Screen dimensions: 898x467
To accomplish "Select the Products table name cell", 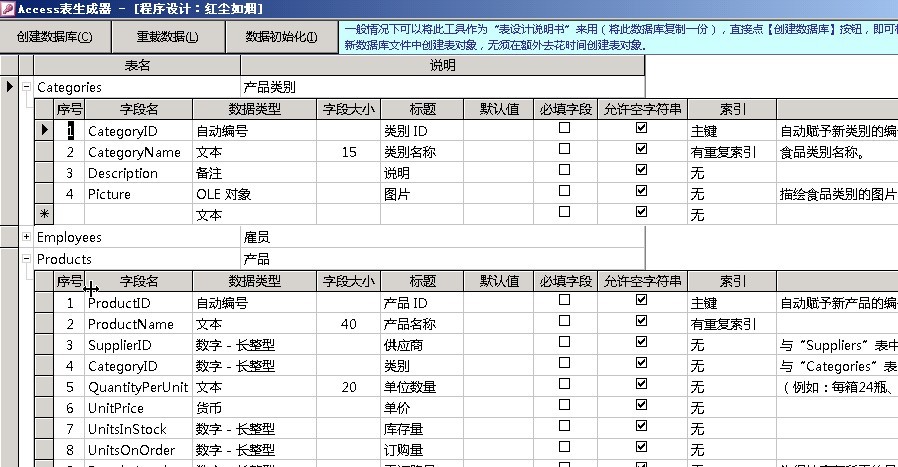I will pos(137,259).
